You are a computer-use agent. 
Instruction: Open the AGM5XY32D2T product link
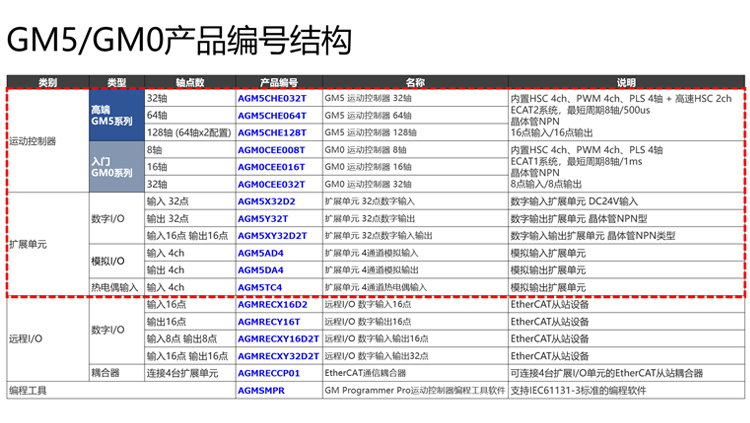click(272, 236)
